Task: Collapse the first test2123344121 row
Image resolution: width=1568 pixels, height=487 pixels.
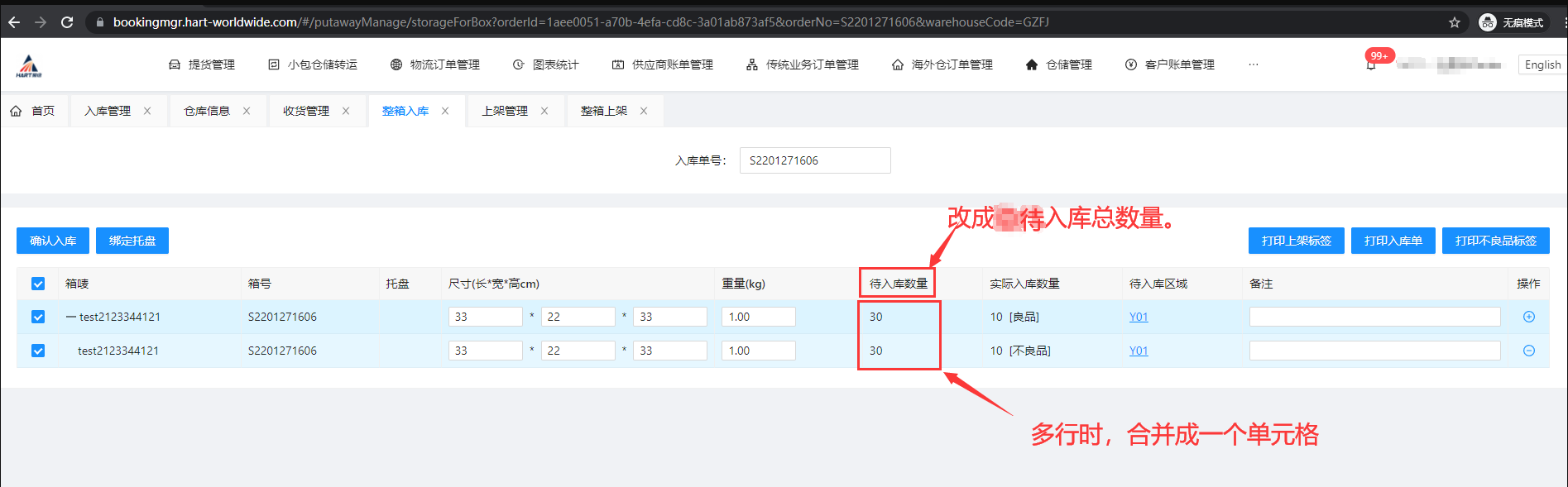Action: tap(71, 317)
